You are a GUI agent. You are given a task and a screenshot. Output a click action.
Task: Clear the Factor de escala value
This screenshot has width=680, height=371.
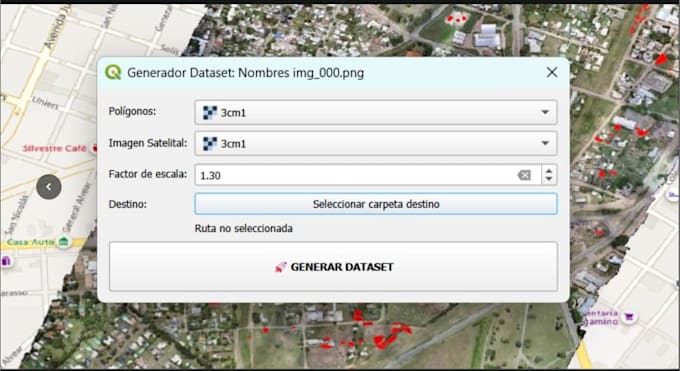(x=524, y=175)
